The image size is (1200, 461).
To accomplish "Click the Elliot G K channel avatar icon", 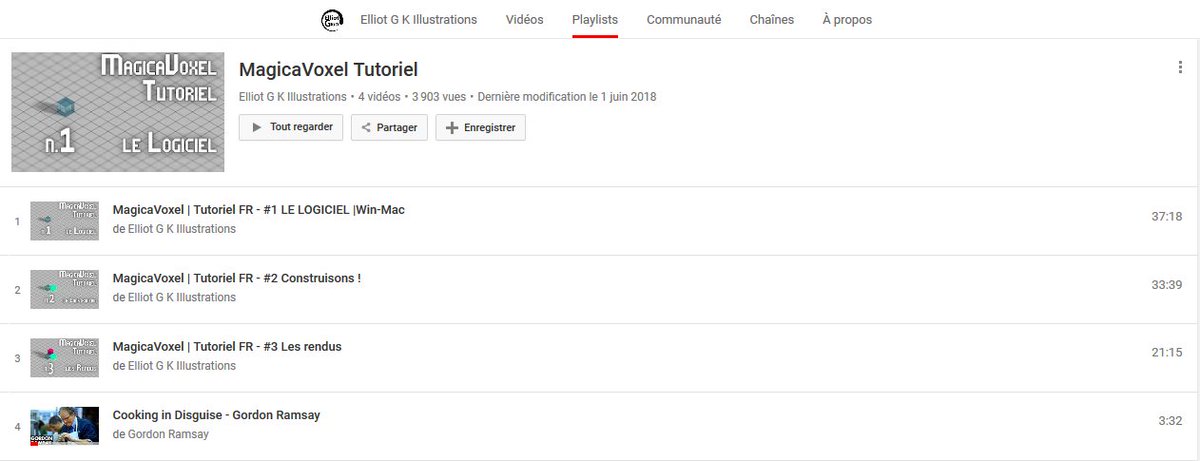I will pos(331,19).
